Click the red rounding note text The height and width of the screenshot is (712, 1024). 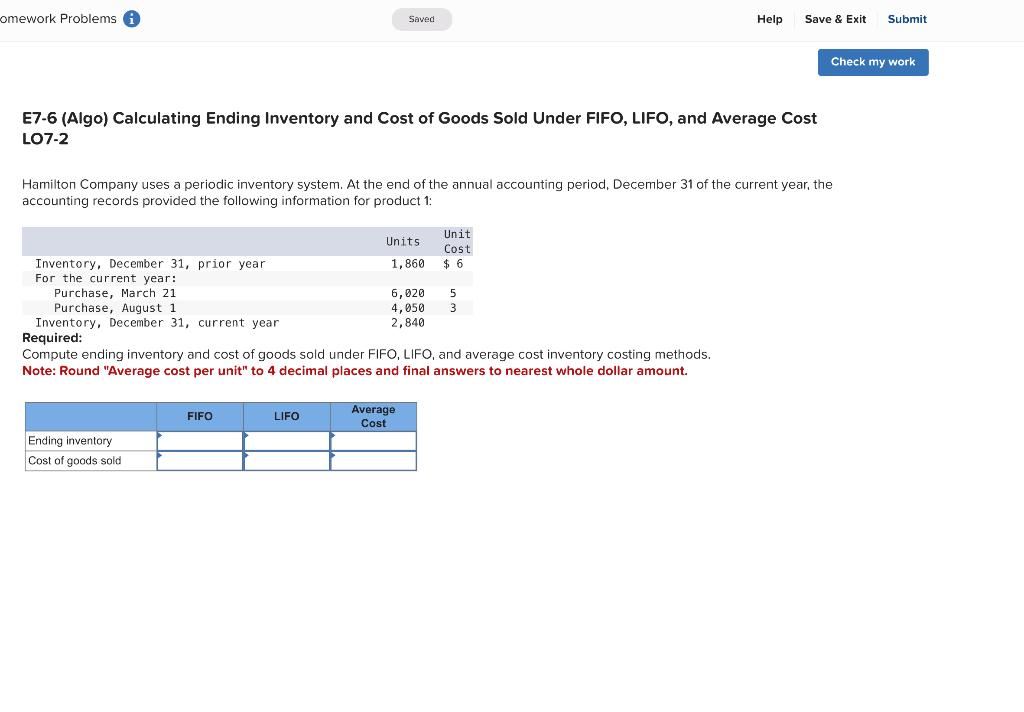[355, 370]
